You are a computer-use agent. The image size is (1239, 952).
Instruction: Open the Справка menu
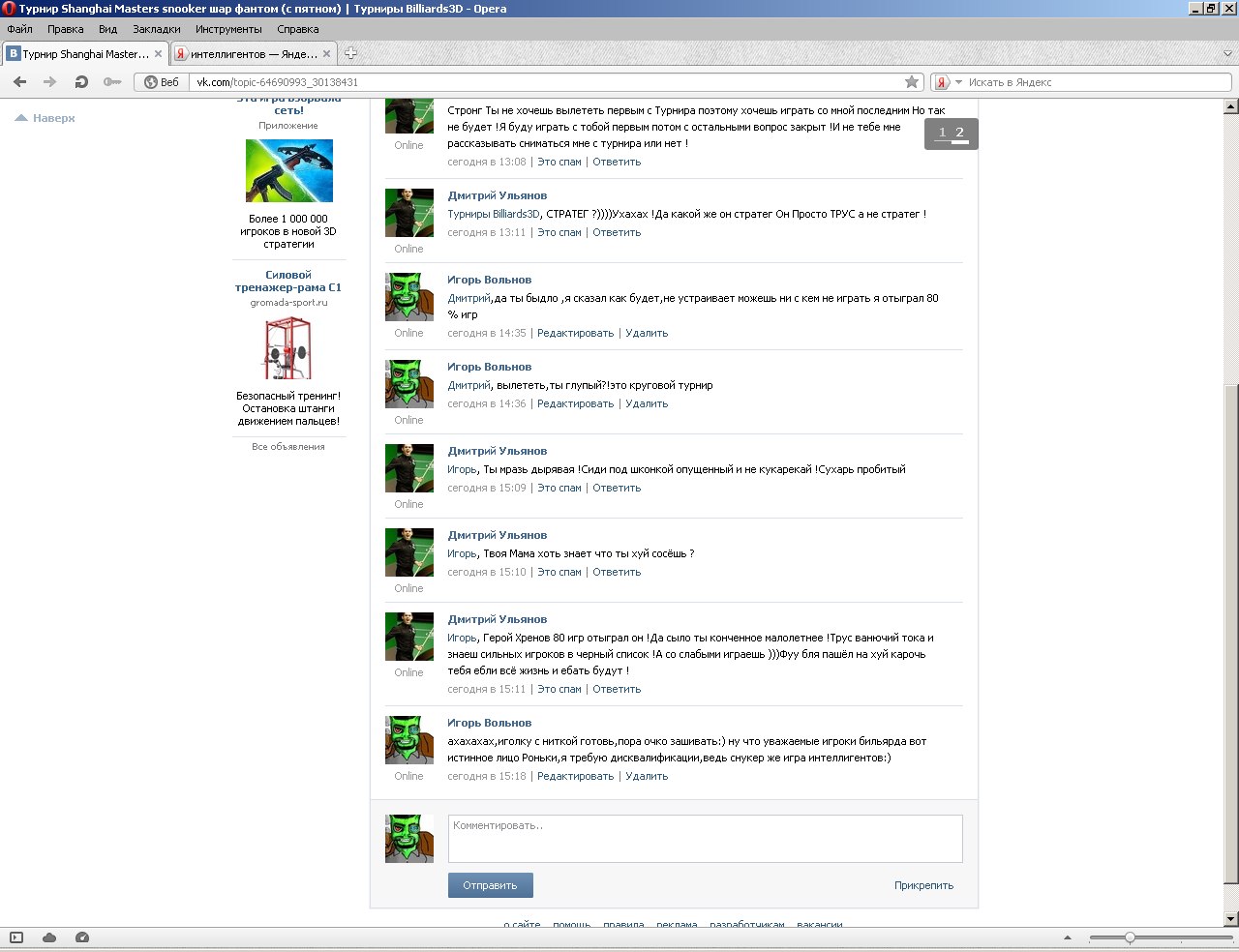(x=297, y=29)
